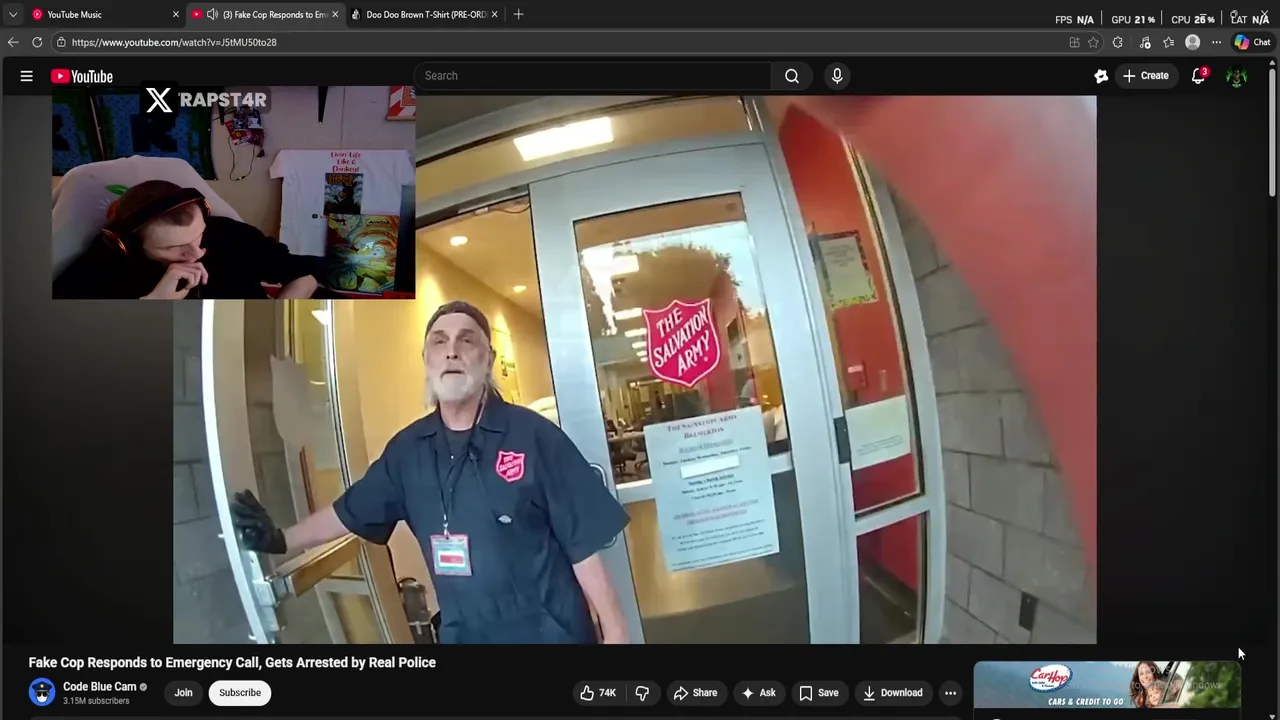Click the page vertical scrollbar

[1272, 130]
